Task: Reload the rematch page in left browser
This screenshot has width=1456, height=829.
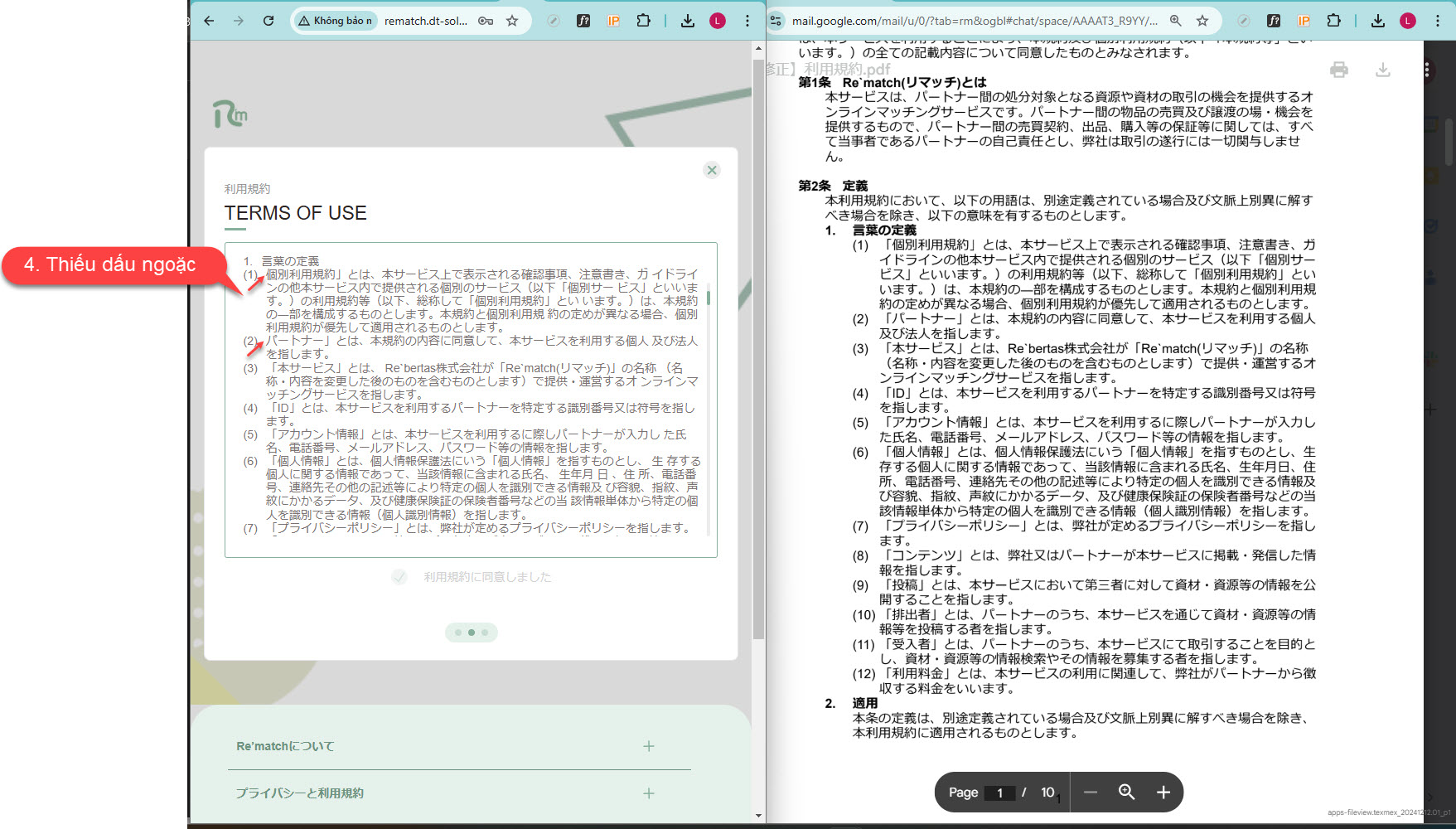Action: click(268, 21)
